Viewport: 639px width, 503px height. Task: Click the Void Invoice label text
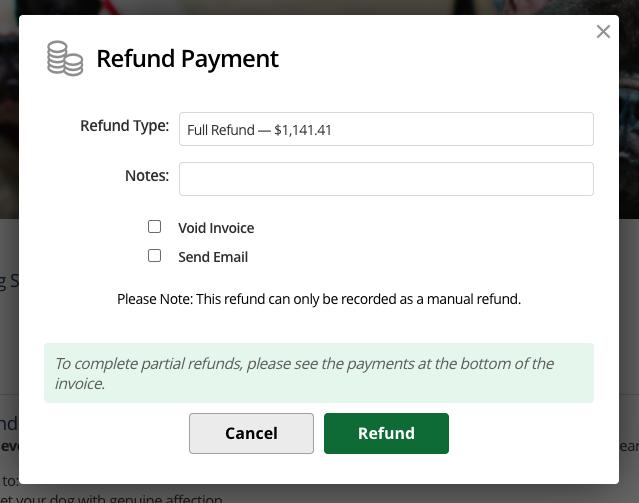click(216, 228)
